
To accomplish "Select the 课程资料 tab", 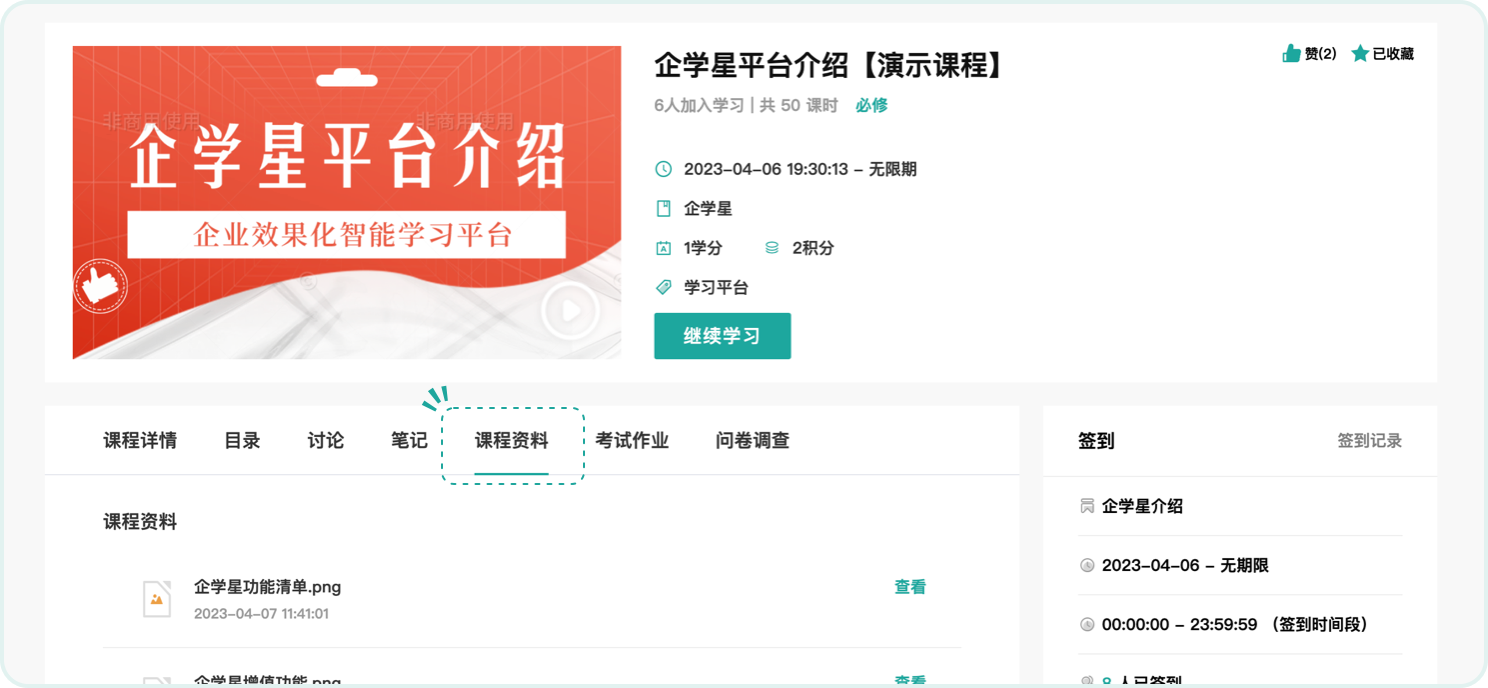I will (x=512, y=441).
